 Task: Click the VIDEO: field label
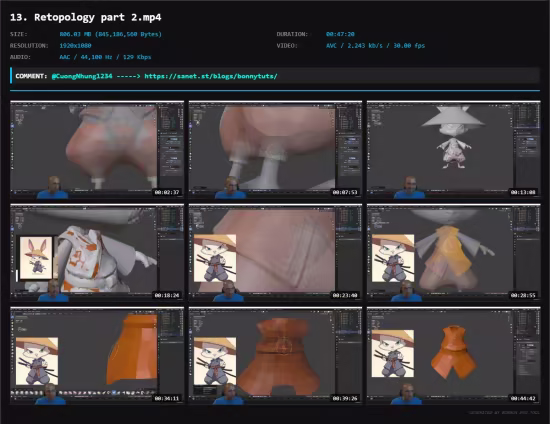click(287, 46)
